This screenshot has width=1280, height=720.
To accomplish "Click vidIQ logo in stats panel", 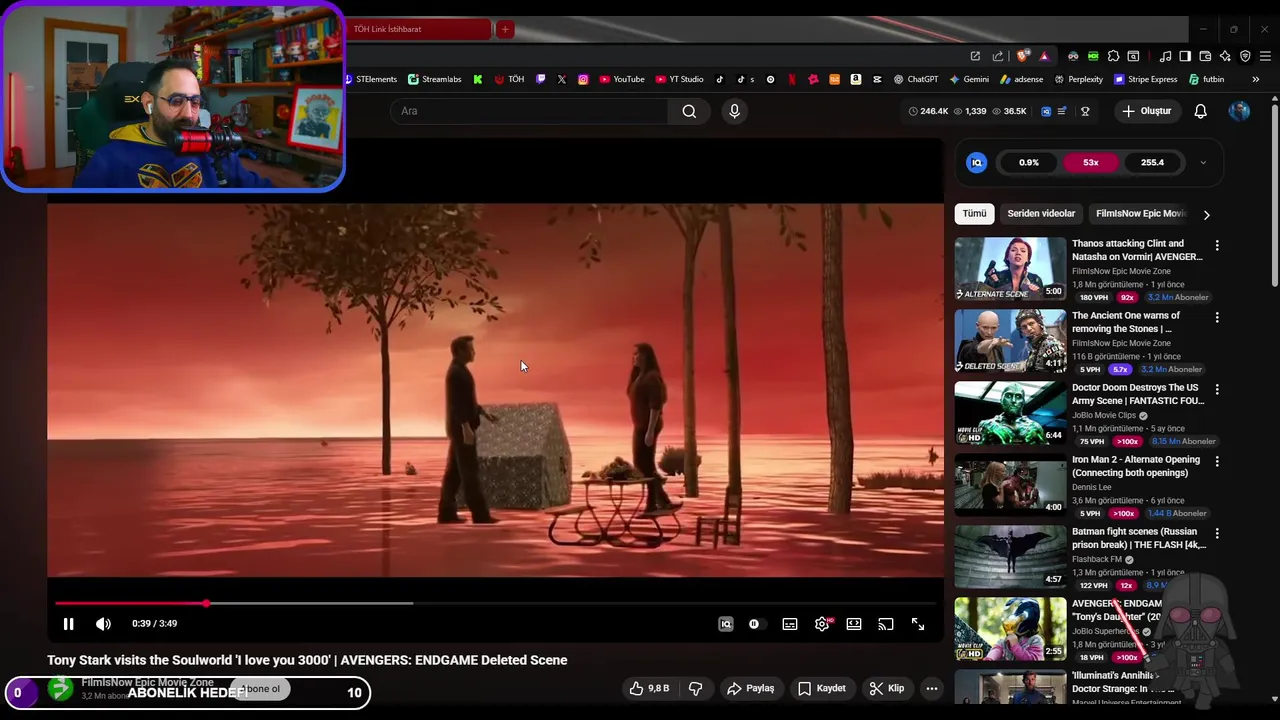I will pyautogui.click(x=977, y=162).
